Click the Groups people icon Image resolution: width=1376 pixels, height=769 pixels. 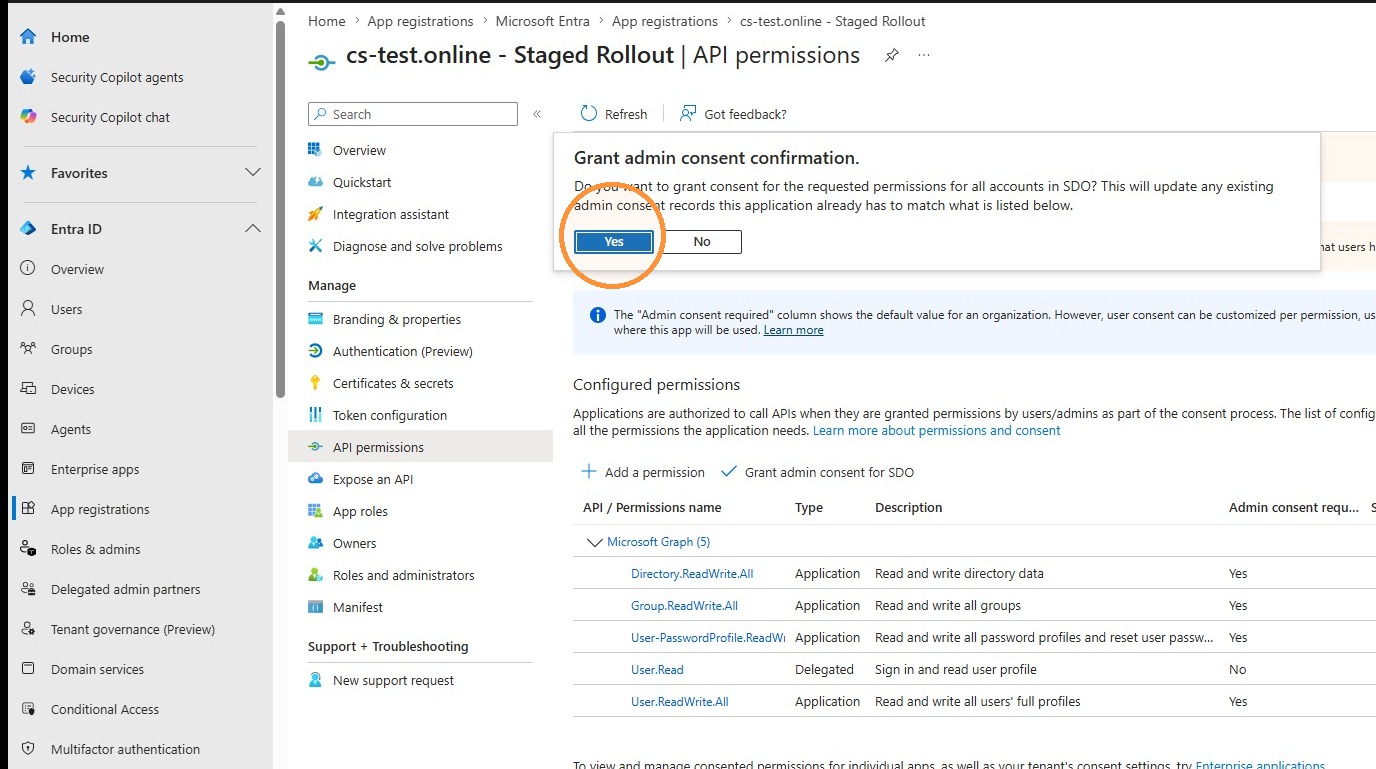pyautogui.click(x=28, y=349)
